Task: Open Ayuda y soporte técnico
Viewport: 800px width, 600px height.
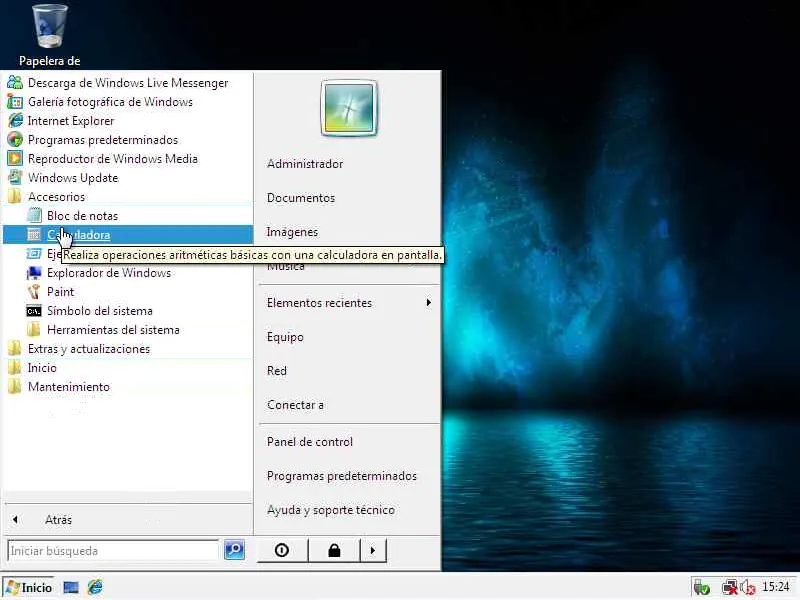Action: 331,510
